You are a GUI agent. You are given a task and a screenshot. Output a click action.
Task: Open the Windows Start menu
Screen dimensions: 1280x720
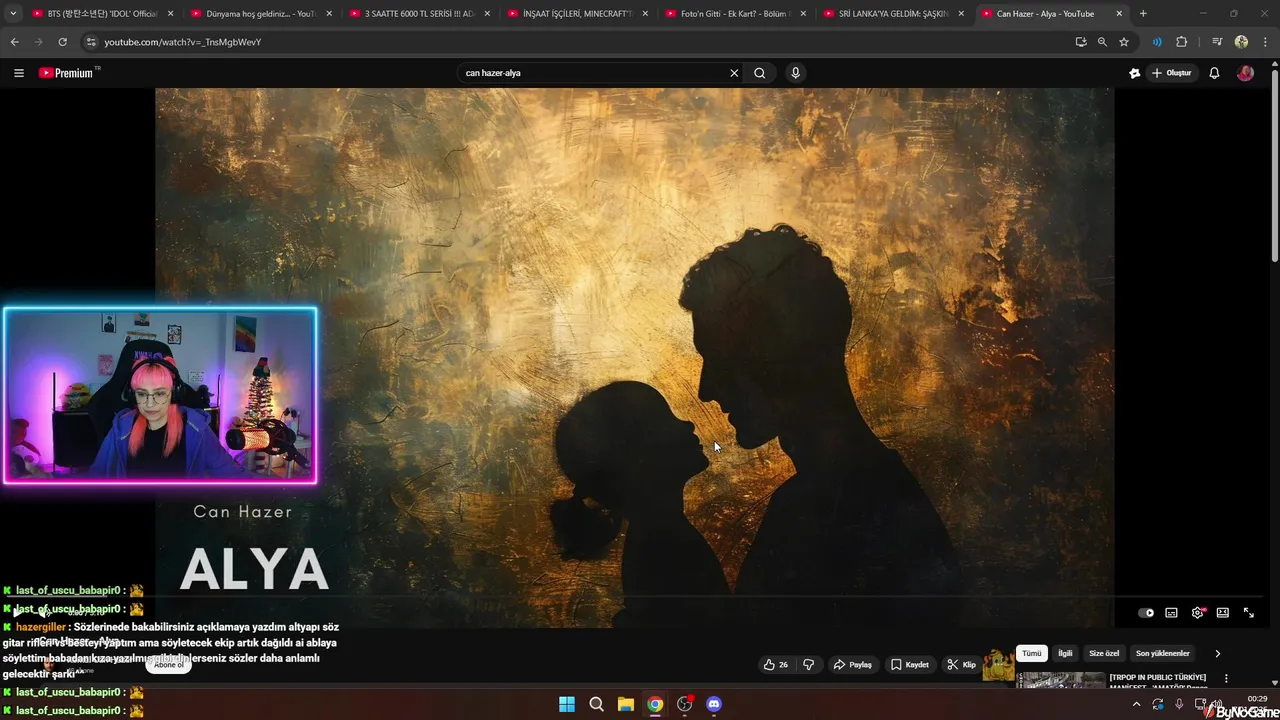567,704
